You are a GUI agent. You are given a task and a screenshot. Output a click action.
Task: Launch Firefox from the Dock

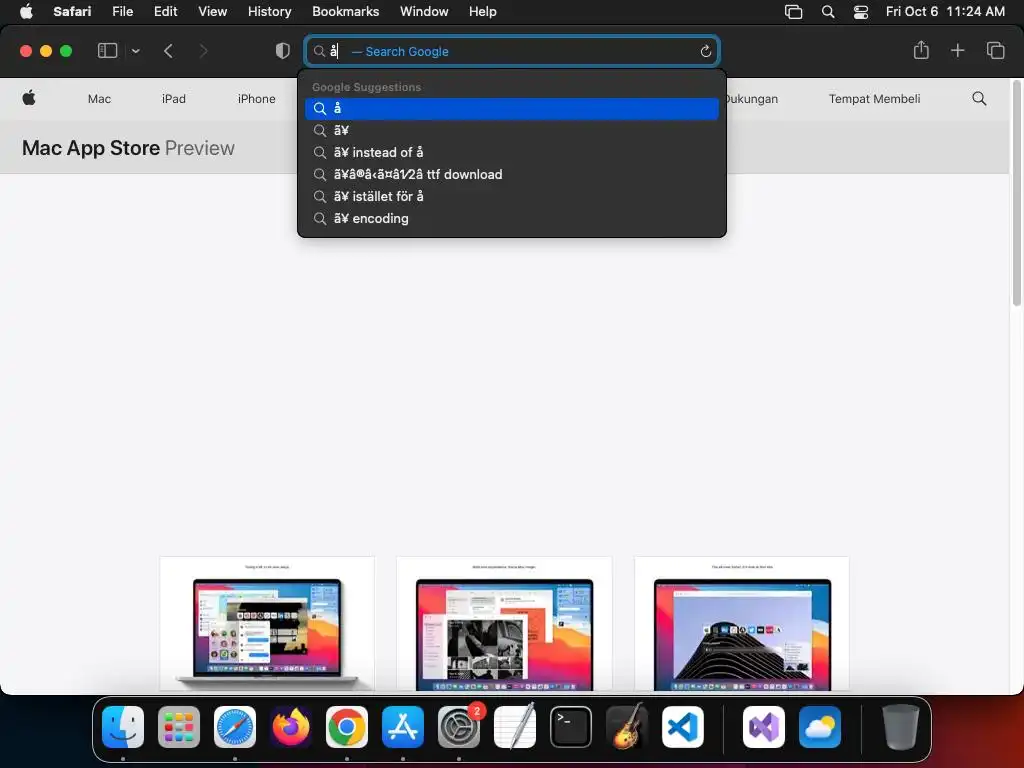tap(291, 727)
